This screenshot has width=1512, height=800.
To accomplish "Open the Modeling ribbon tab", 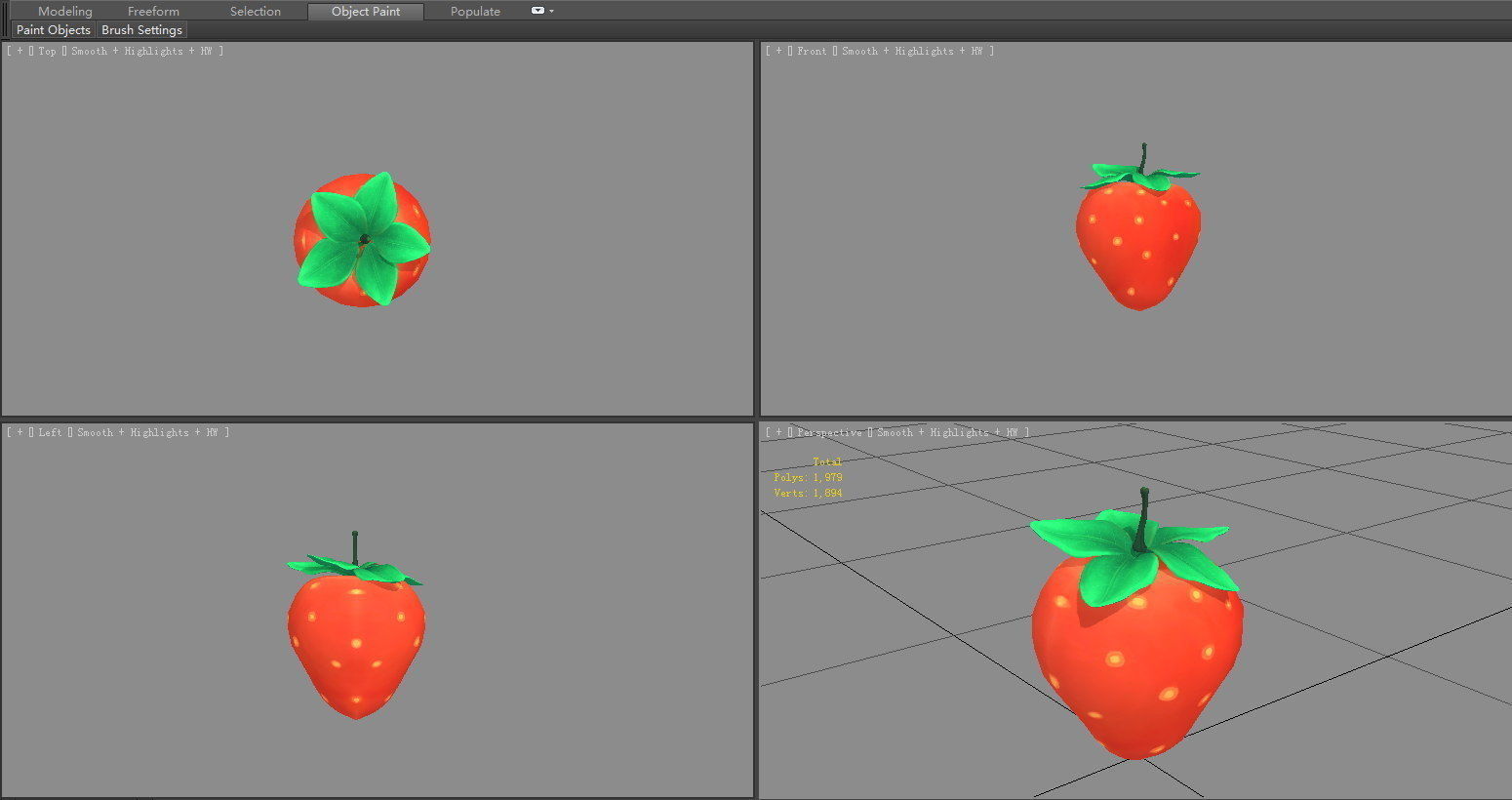I will click(64, 12).
